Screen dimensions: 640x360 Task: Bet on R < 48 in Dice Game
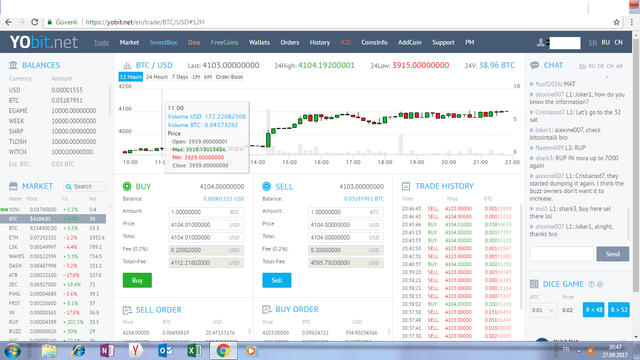coord(593,310)
